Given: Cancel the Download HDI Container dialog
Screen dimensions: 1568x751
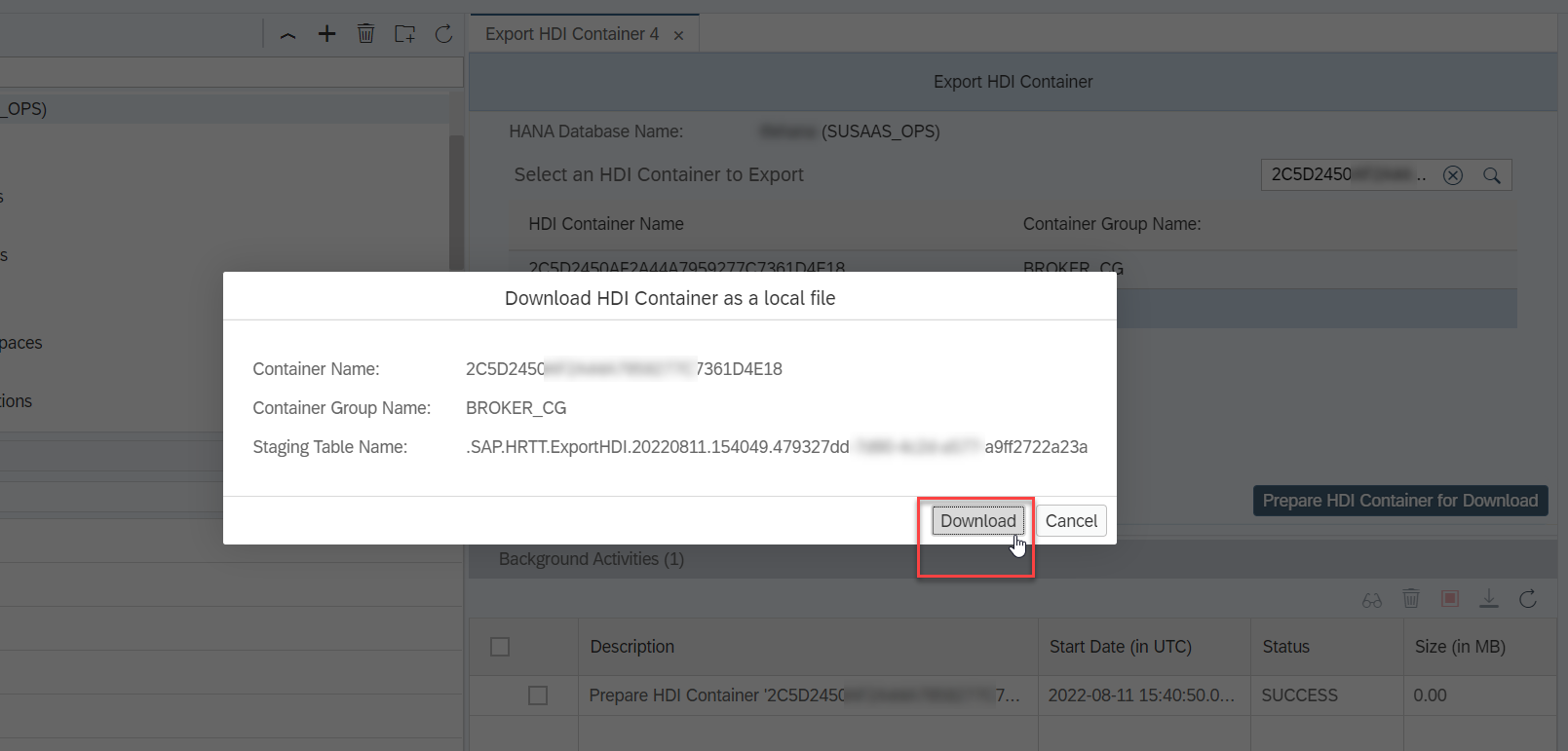Looking at the screenshot, I should click(x=1071, y=521).
